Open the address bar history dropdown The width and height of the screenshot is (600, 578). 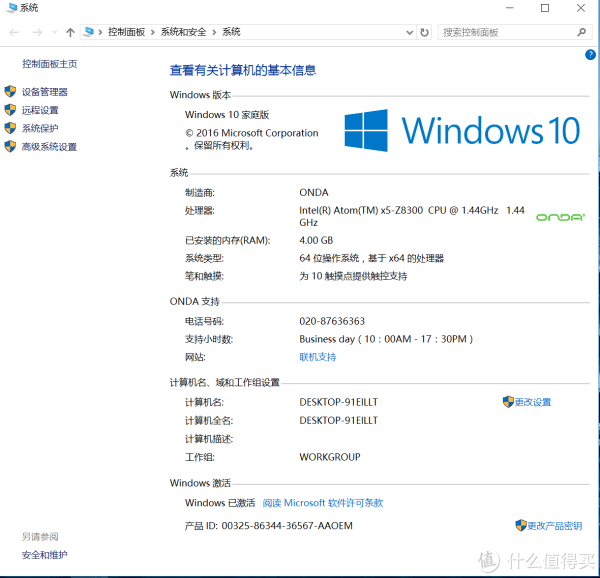[x=409, y=33]
